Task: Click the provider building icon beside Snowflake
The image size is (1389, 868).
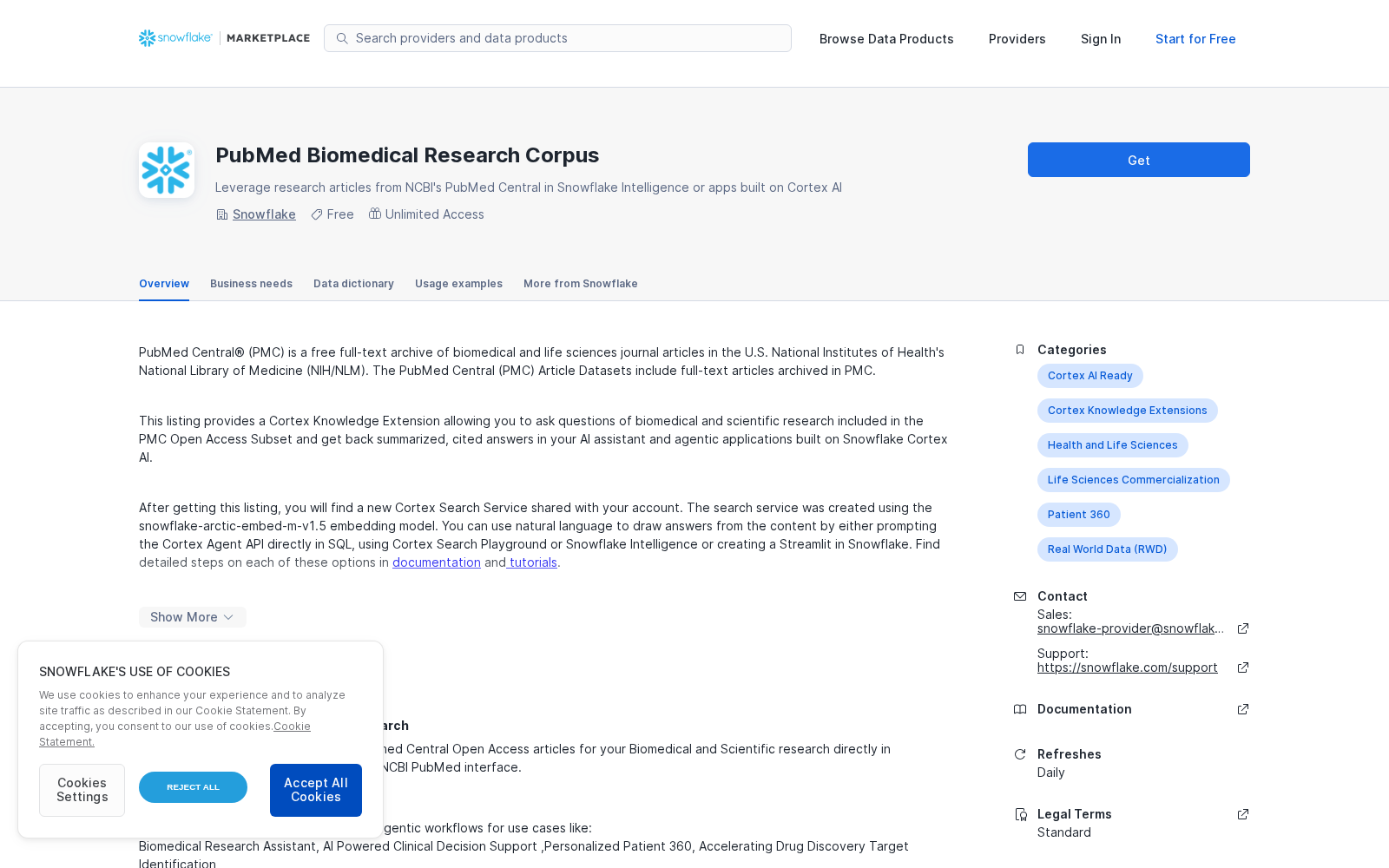Action: [x=221, y=214]
